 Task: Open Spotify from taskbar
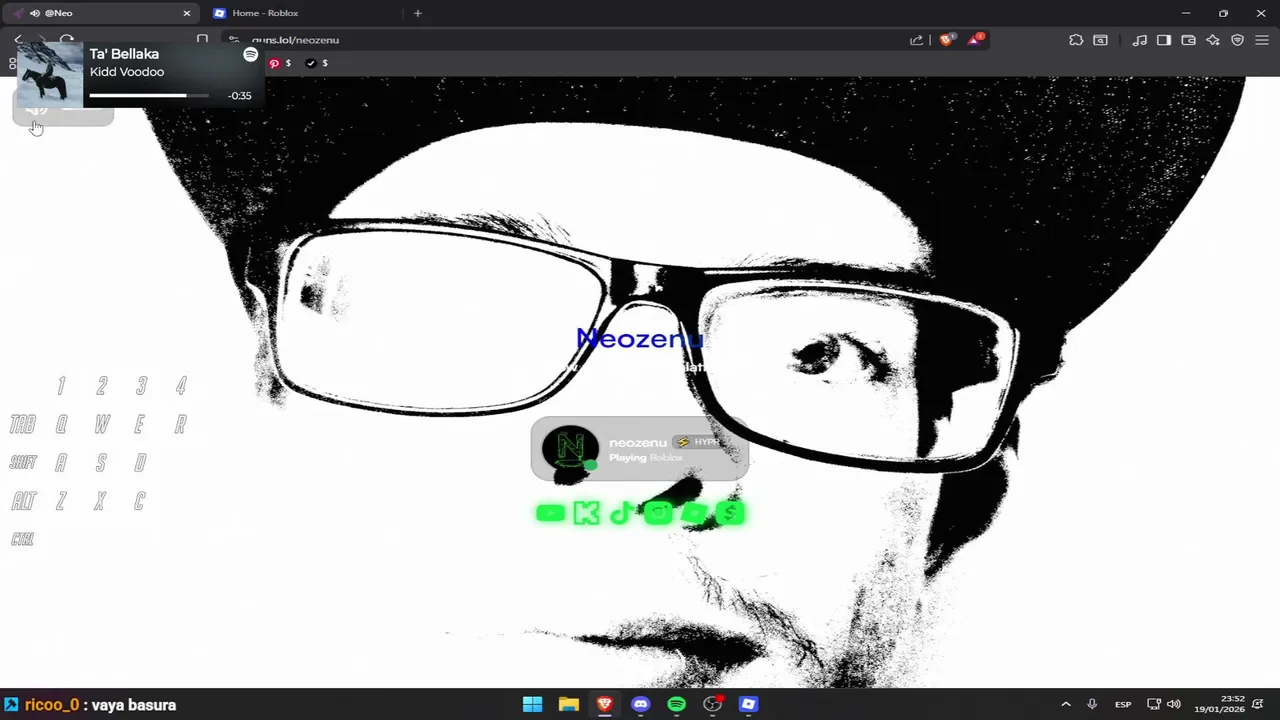pyautogui.click(x=676, y=704)
